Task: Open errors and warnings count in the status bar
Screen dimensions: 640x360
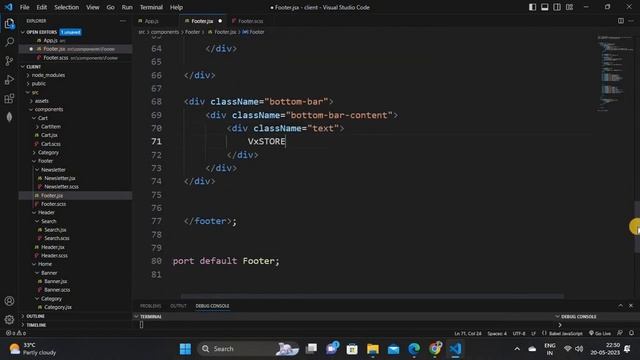Action: tap(16, 333)
